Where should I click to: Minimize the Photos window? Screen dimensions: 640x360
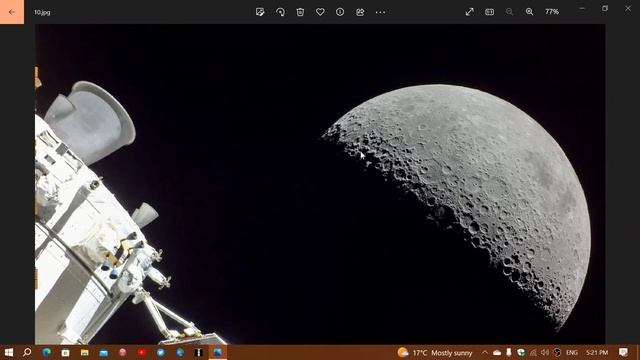coord(582,8)
